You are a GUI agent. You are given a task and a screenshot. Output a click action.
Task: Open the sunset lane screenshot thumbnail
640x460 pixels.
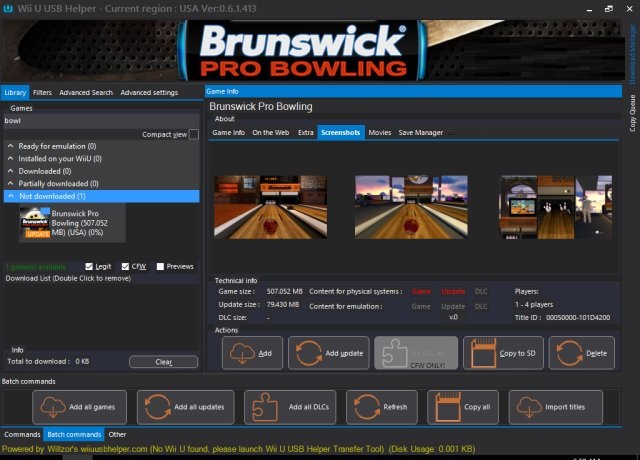[x=411, y=207]
